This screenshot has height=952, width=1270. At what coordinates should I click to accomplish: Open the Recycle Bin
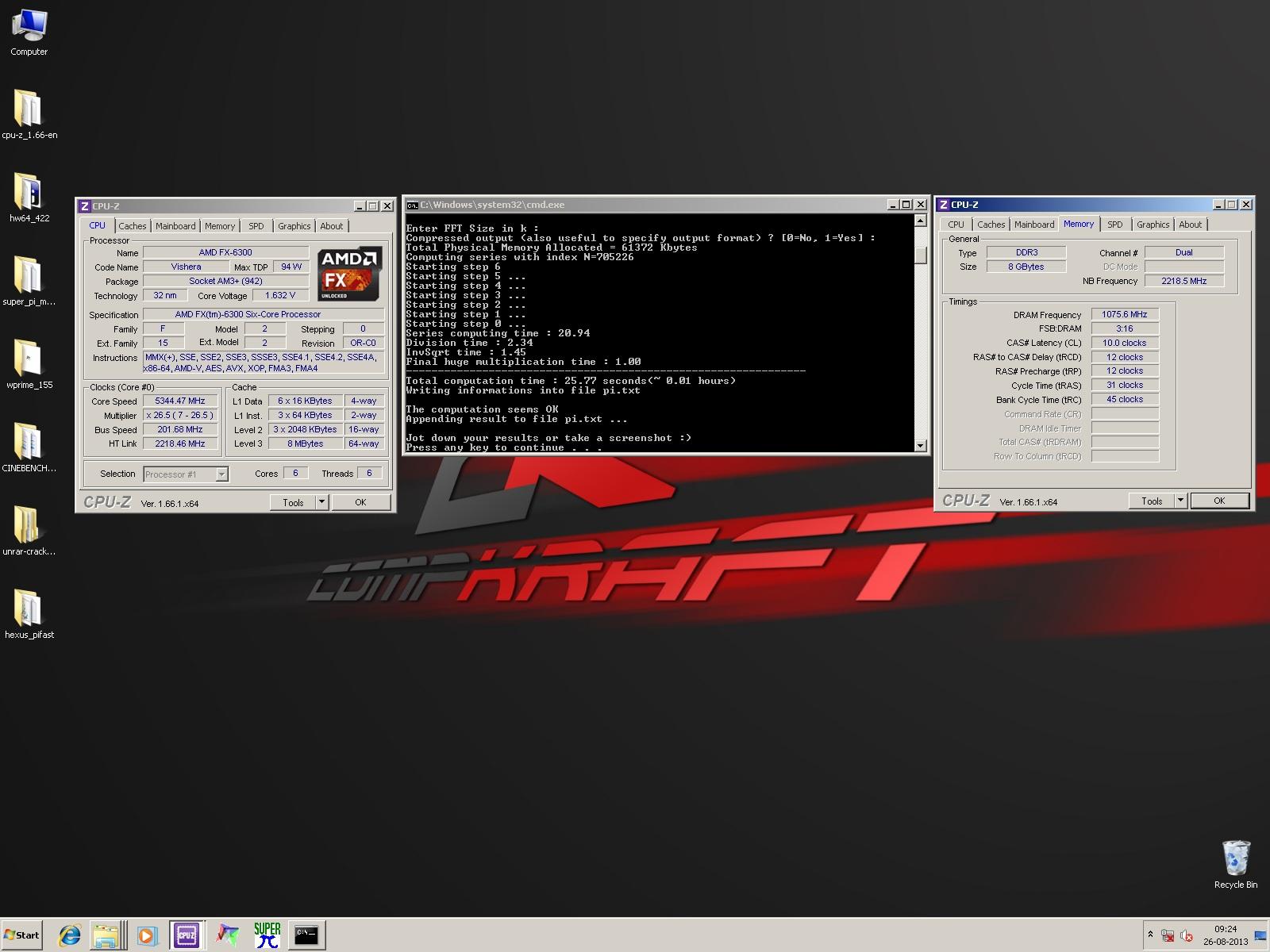coord(1236,865)
